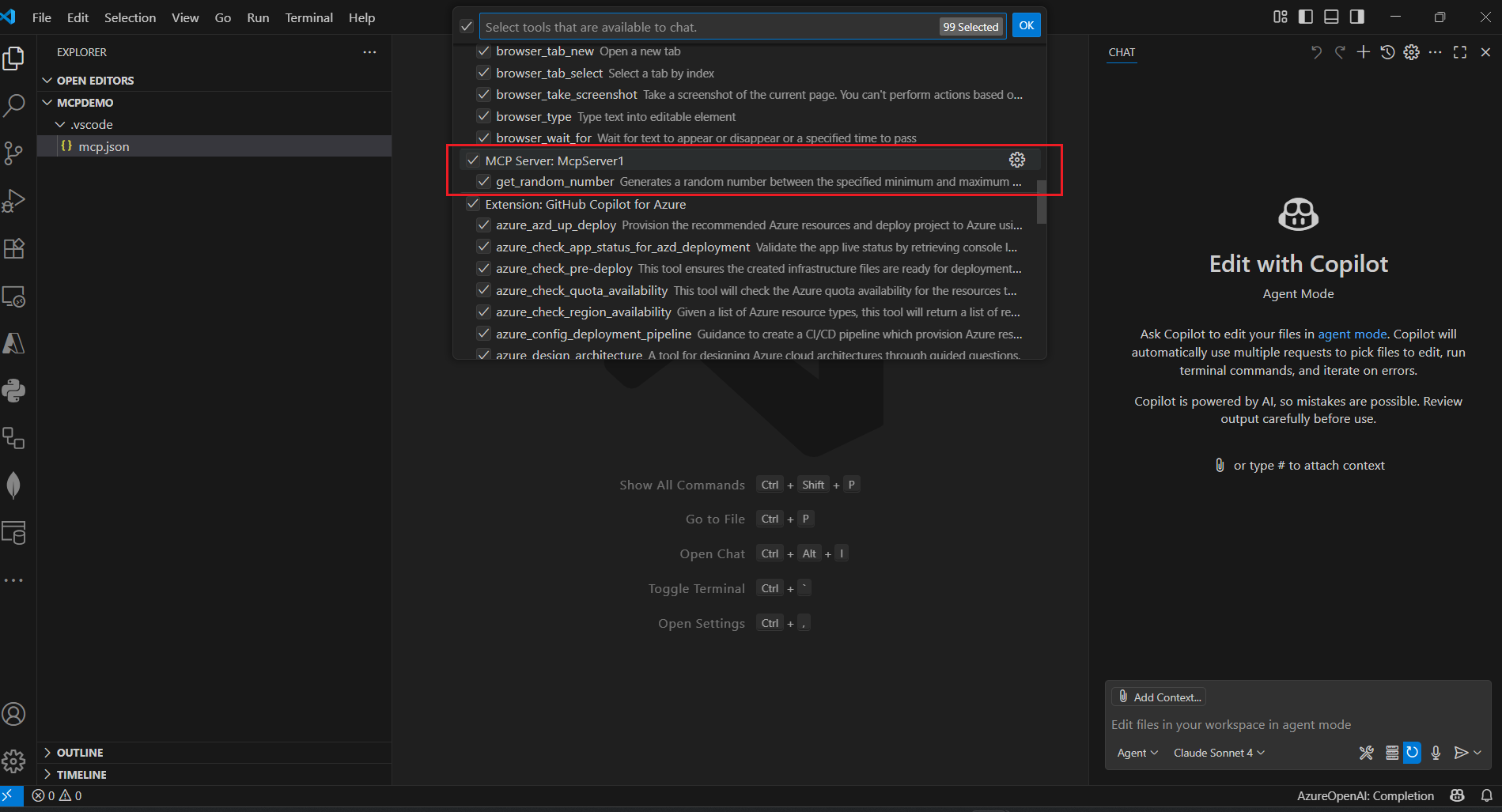Open the Manage gear in activity bar
1502x812 pixels.
pyautogui.click(x=13, y=761)
